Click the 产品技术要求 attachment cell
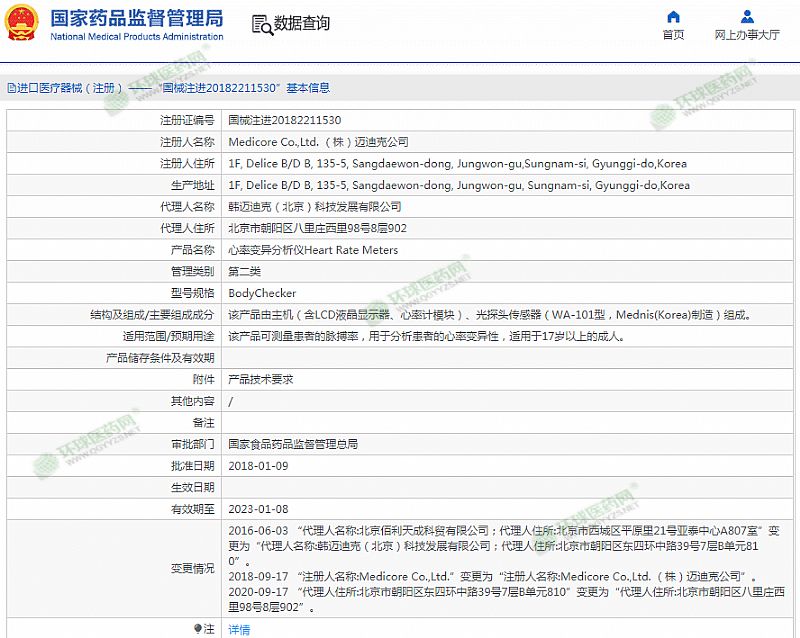800x638 pixels. (260, 380)
